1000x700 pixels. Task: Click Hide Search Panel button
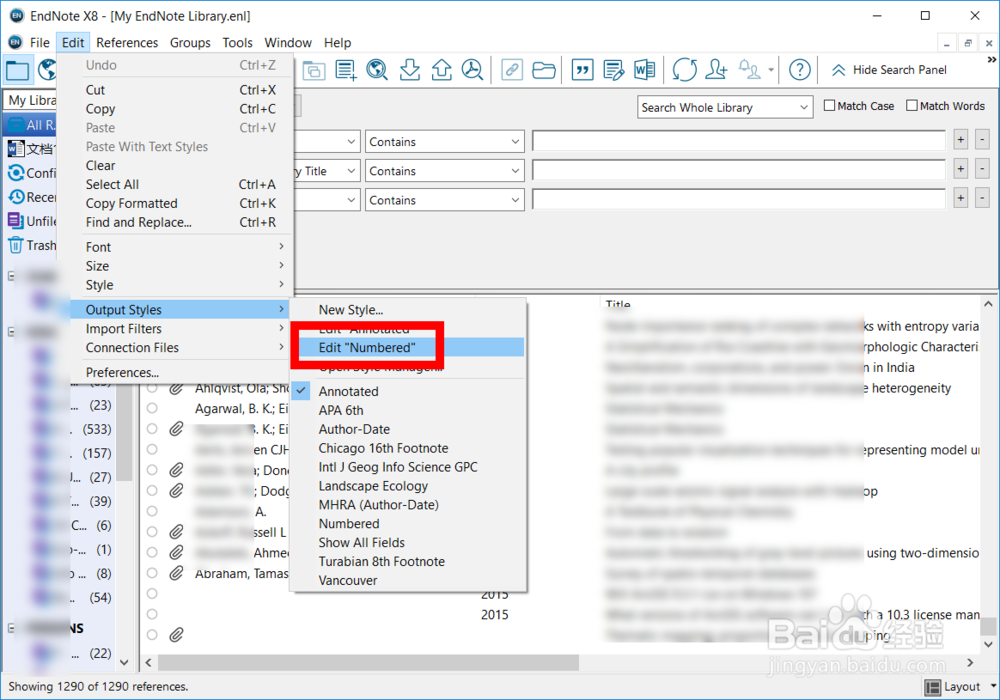(x=890, y=70)
